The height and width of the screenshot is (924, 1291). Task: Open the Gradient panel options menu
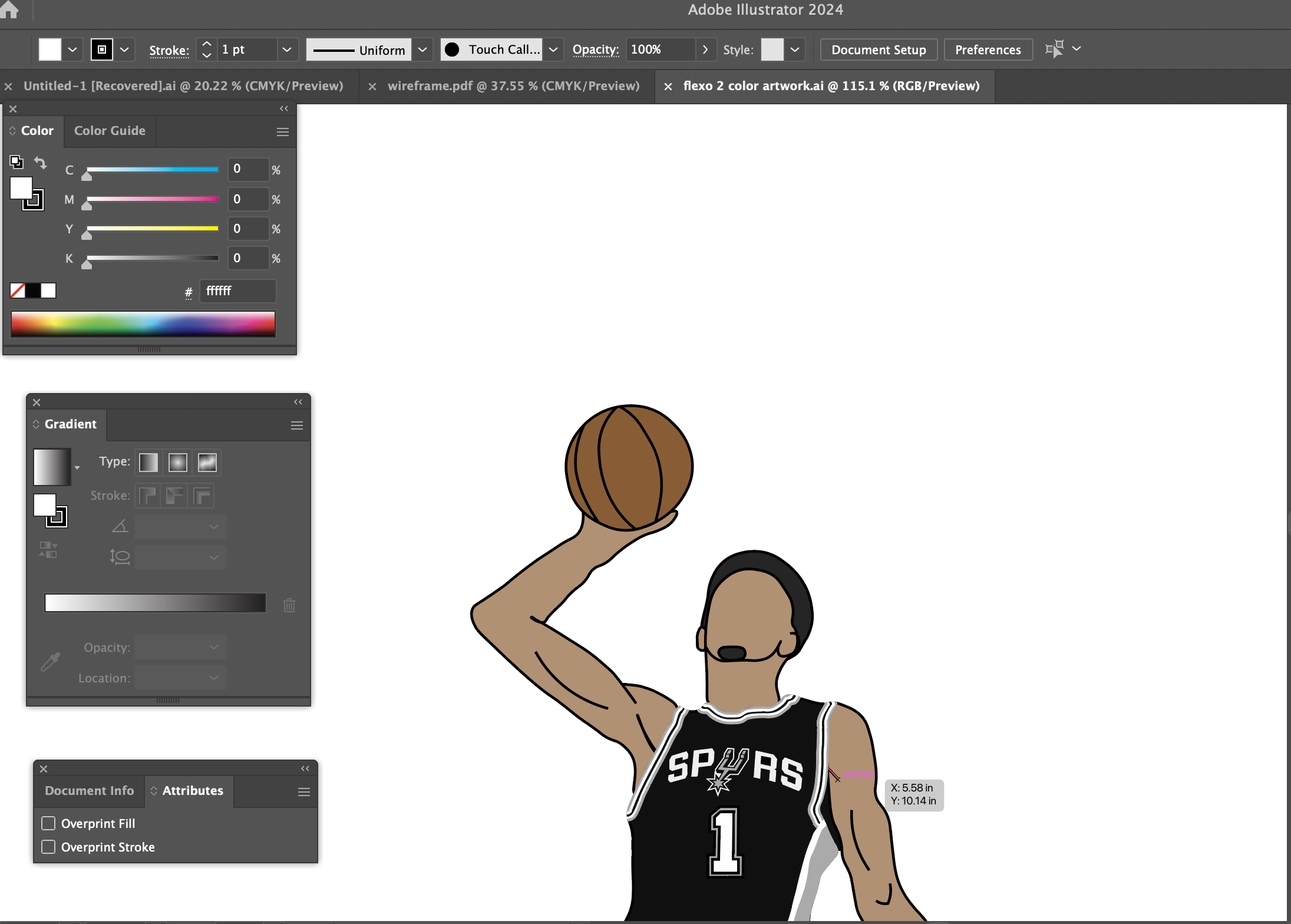point(296,425)
